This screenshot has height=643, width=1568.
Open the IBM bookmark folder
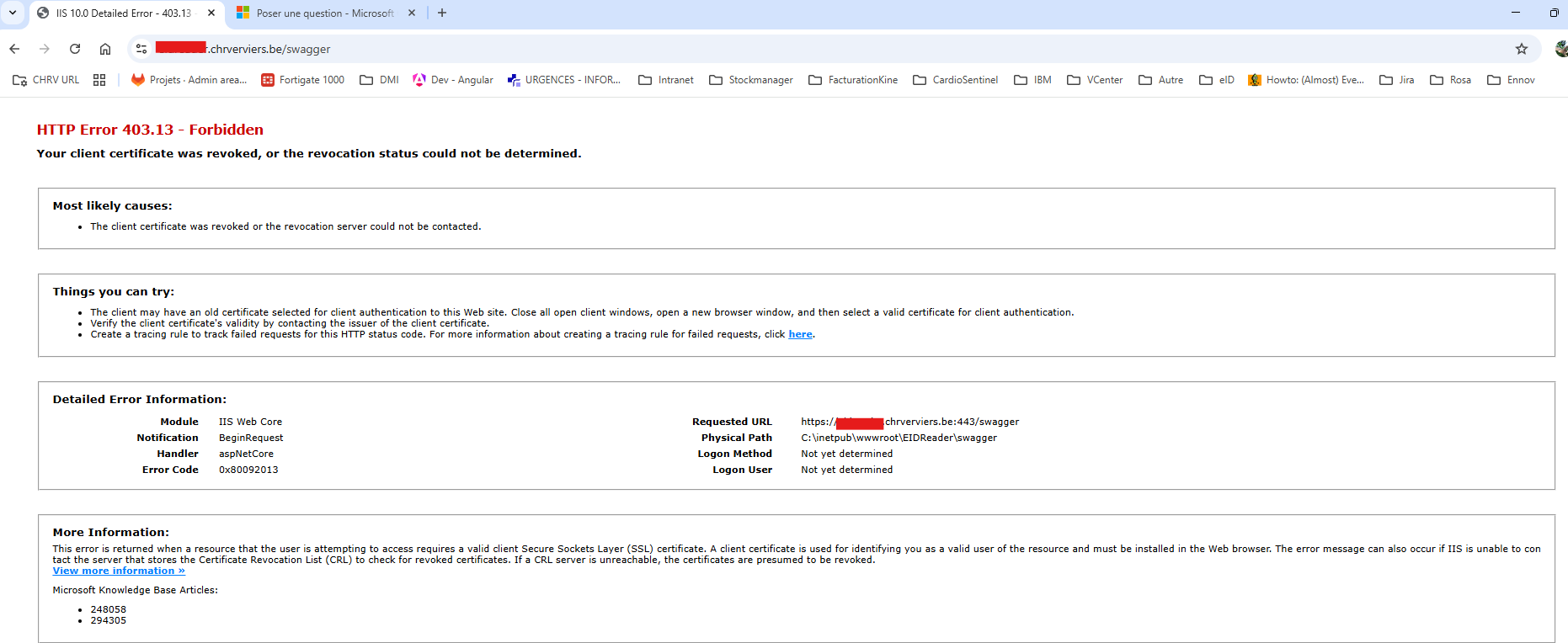pos(1032,80)
